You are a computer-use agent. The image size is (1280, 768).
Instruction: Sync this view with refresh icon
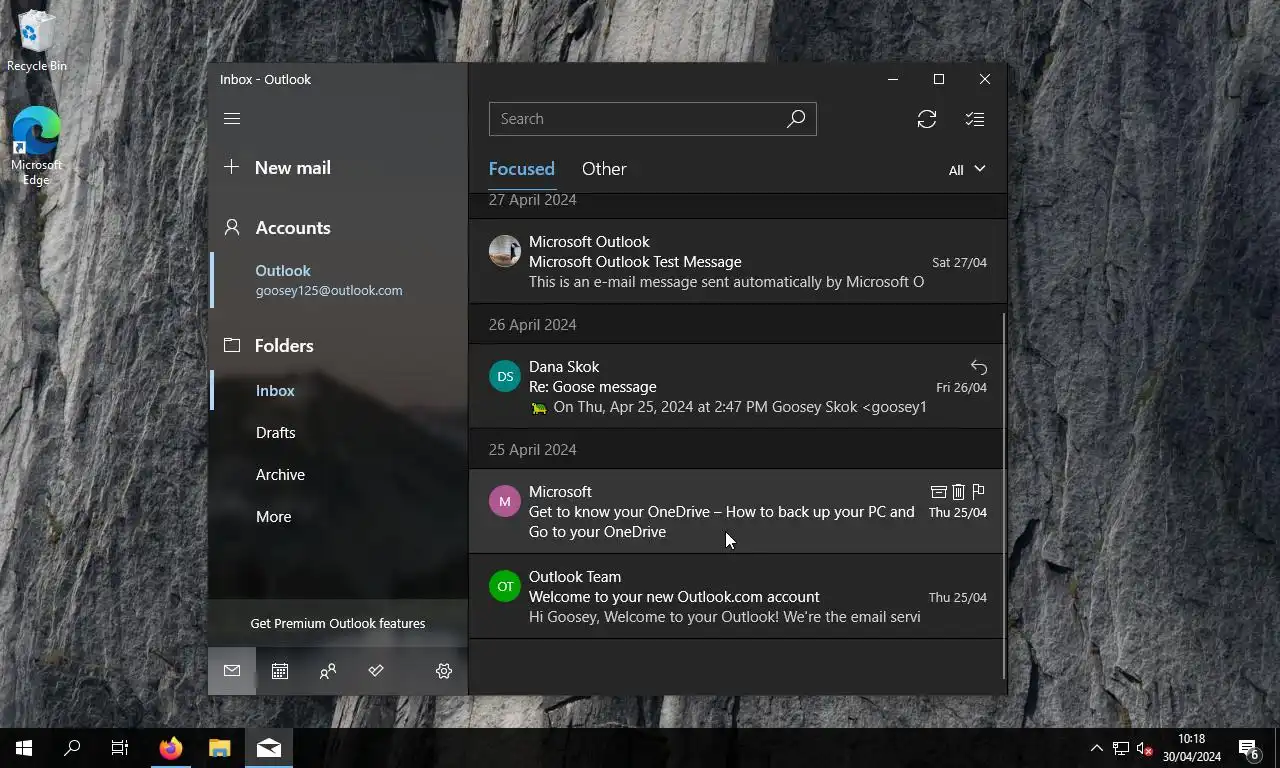[x=927, y=119]
